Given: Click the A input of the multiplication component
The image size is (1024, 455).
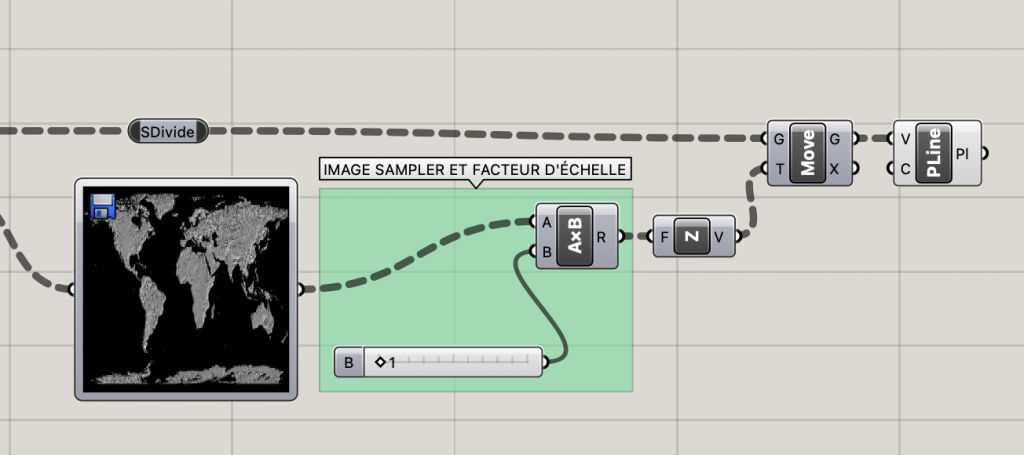Looking at the screenshot, I should pyautogui.click(x=546, y=223).
